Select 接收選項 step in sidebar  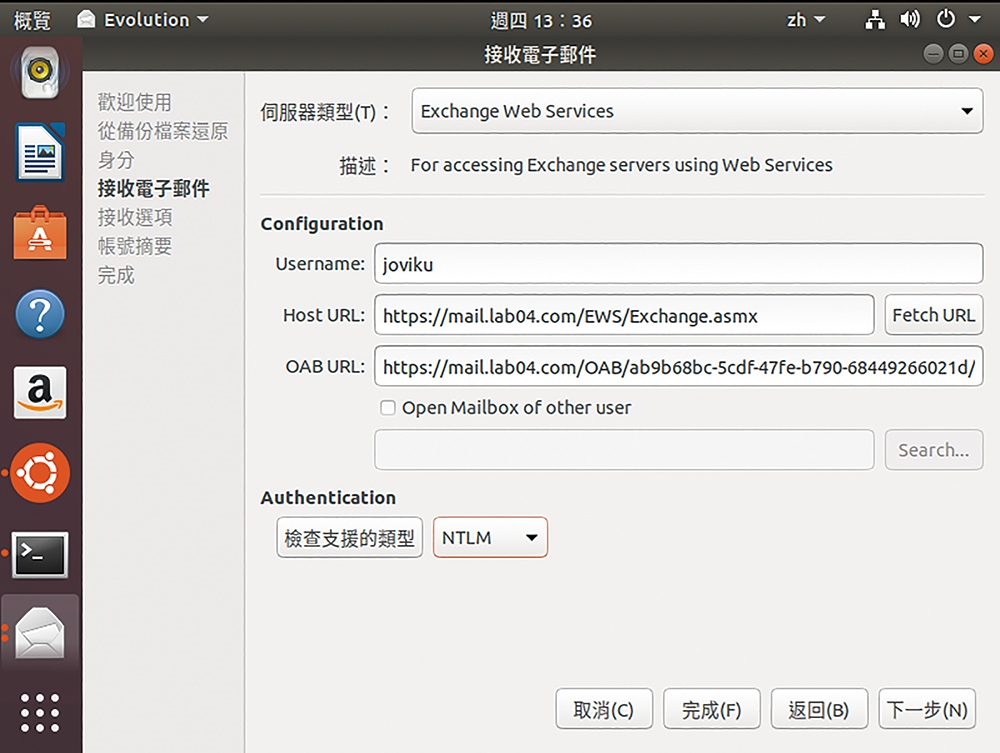pyautogui.click(x=135, y=217)
